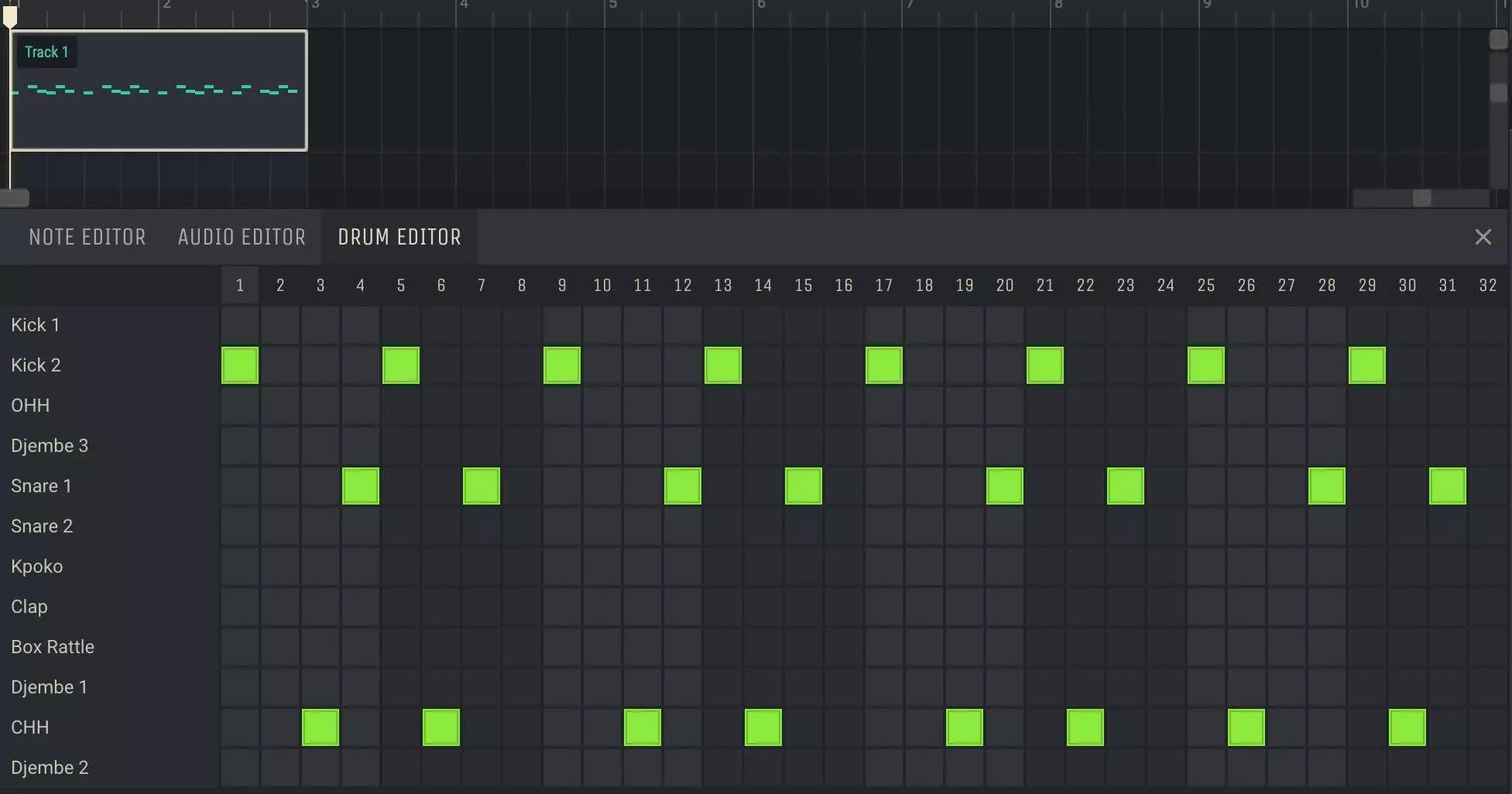Disable the Snare 1 hit on step 4

[360, 485]
